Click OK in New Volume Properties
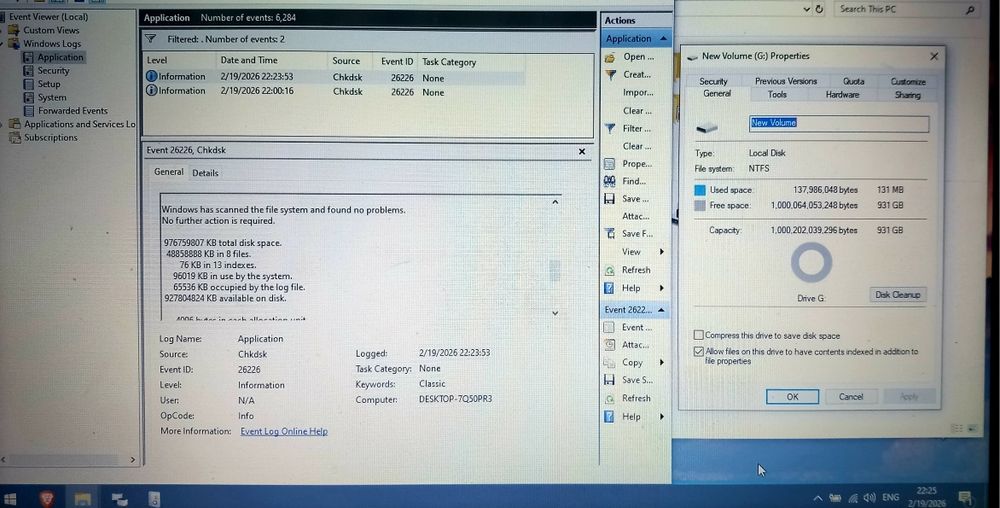1000x508 pixels. tap(792, 396)
